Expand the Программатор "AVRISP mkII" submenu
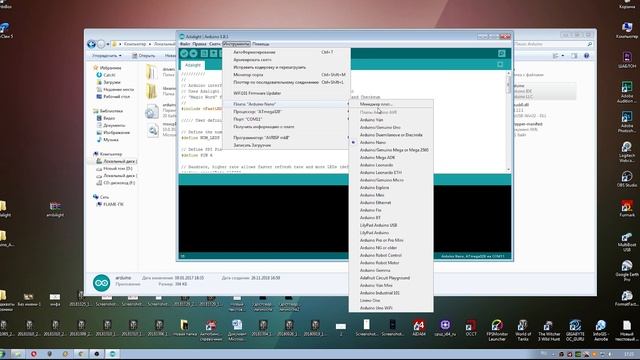The width and height of the screenshot is (640, 360). (x=287, y=138)
